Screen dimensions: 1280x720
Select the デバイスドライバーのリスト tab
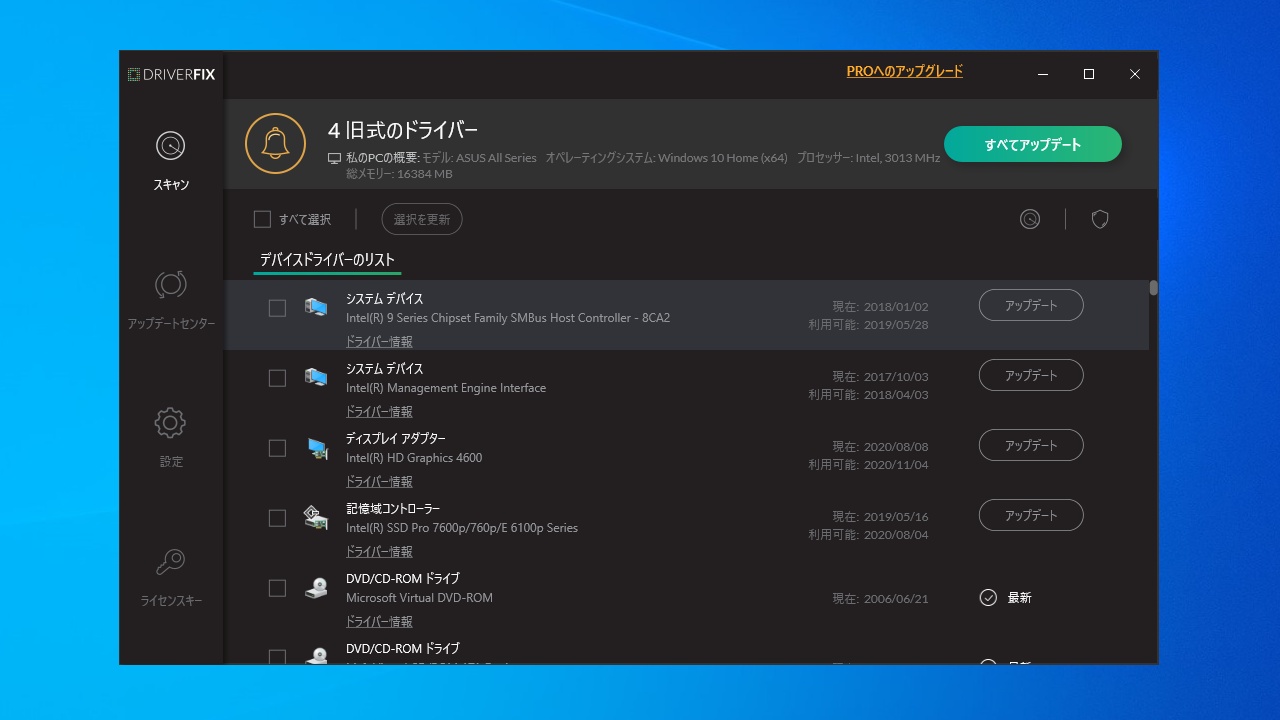pos(327,260)
